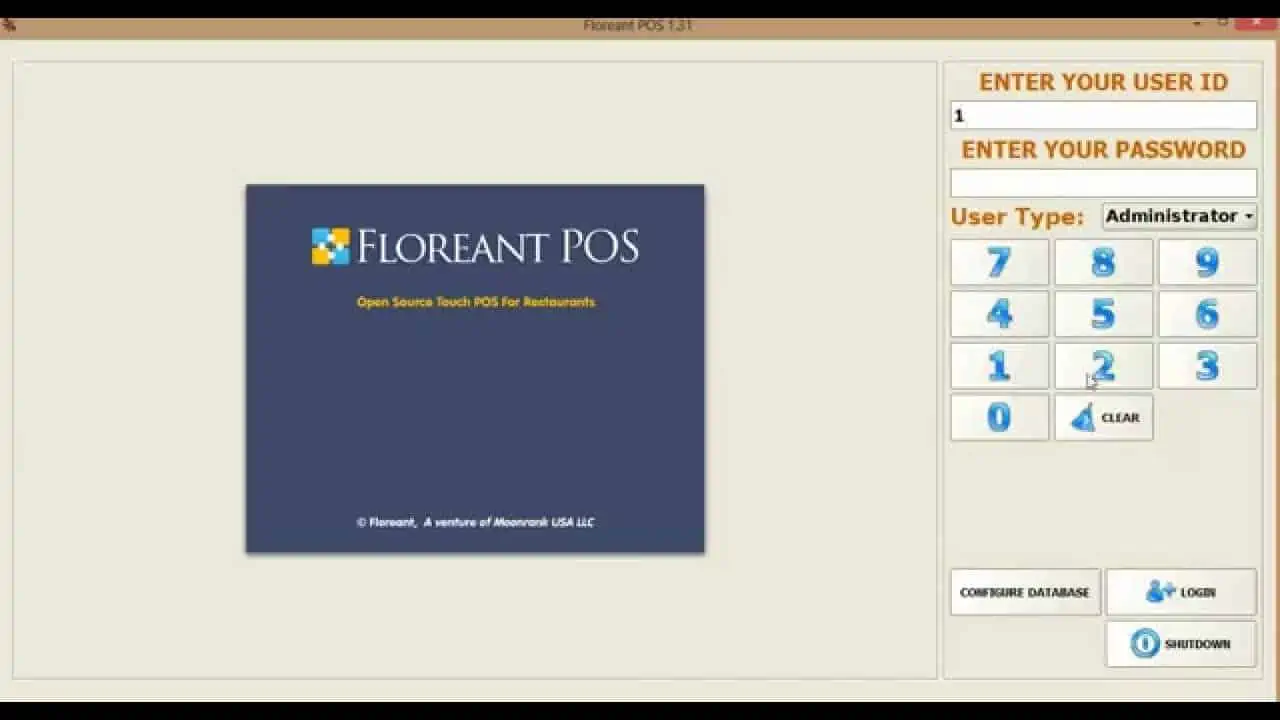
Task: Tap keypad digit 0
Action: 999,417
